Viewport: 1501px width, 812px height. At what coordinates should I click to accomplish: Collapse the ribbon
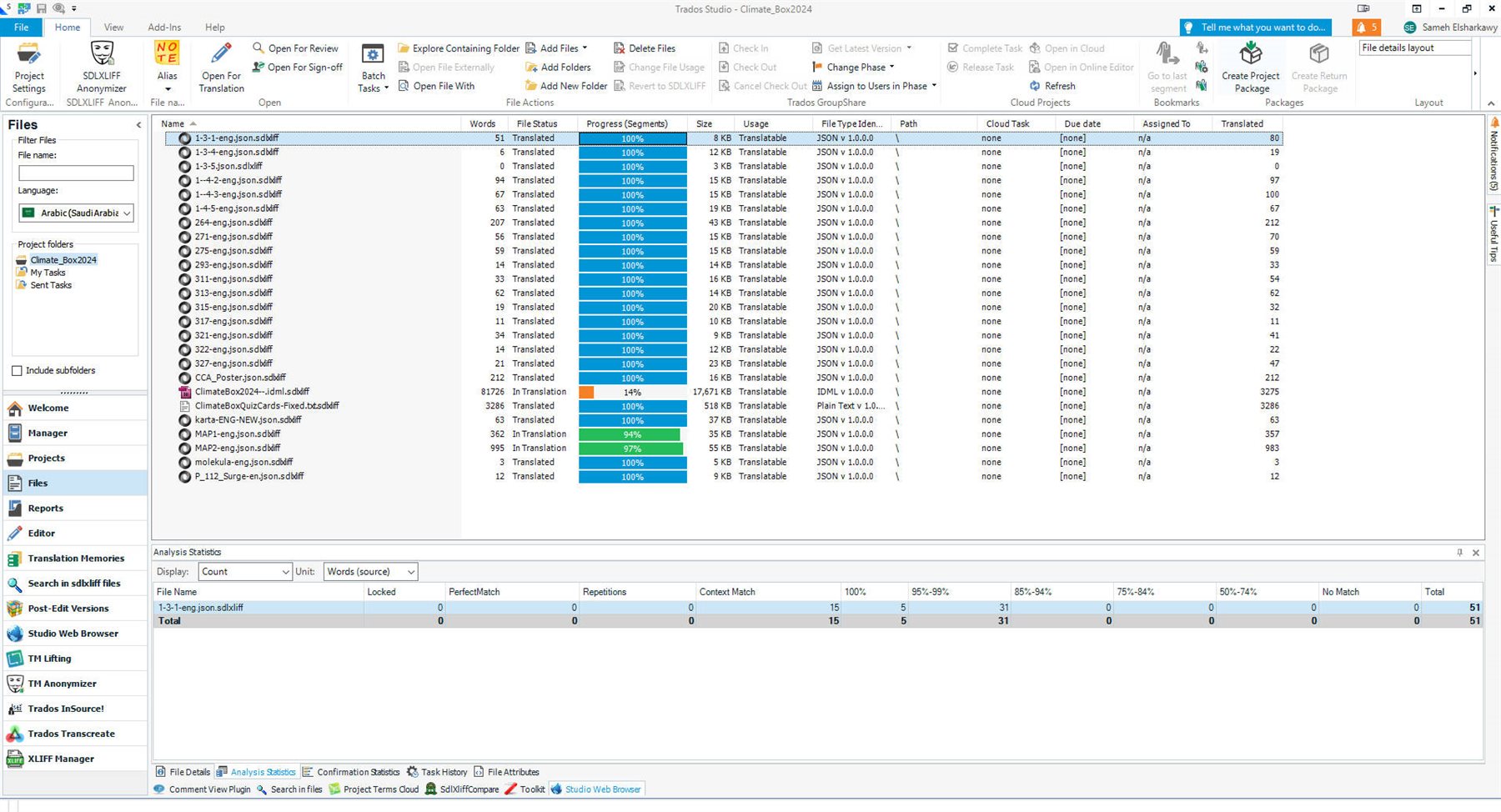1491,103
